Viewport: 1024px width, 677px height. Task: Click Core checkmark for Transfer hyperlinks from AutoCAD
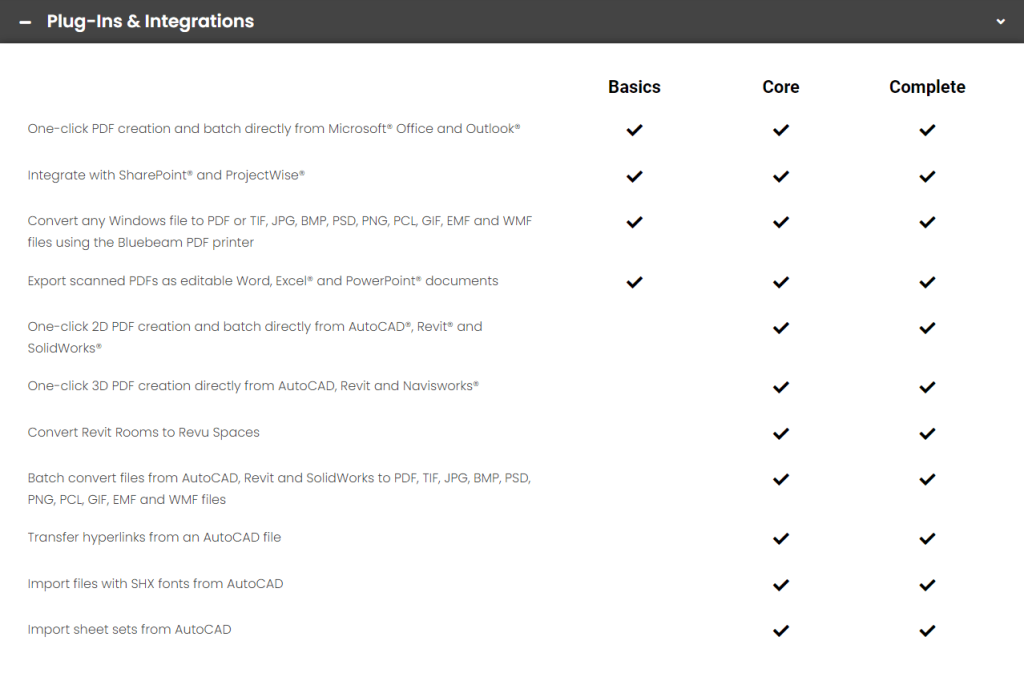pos(780,539)
